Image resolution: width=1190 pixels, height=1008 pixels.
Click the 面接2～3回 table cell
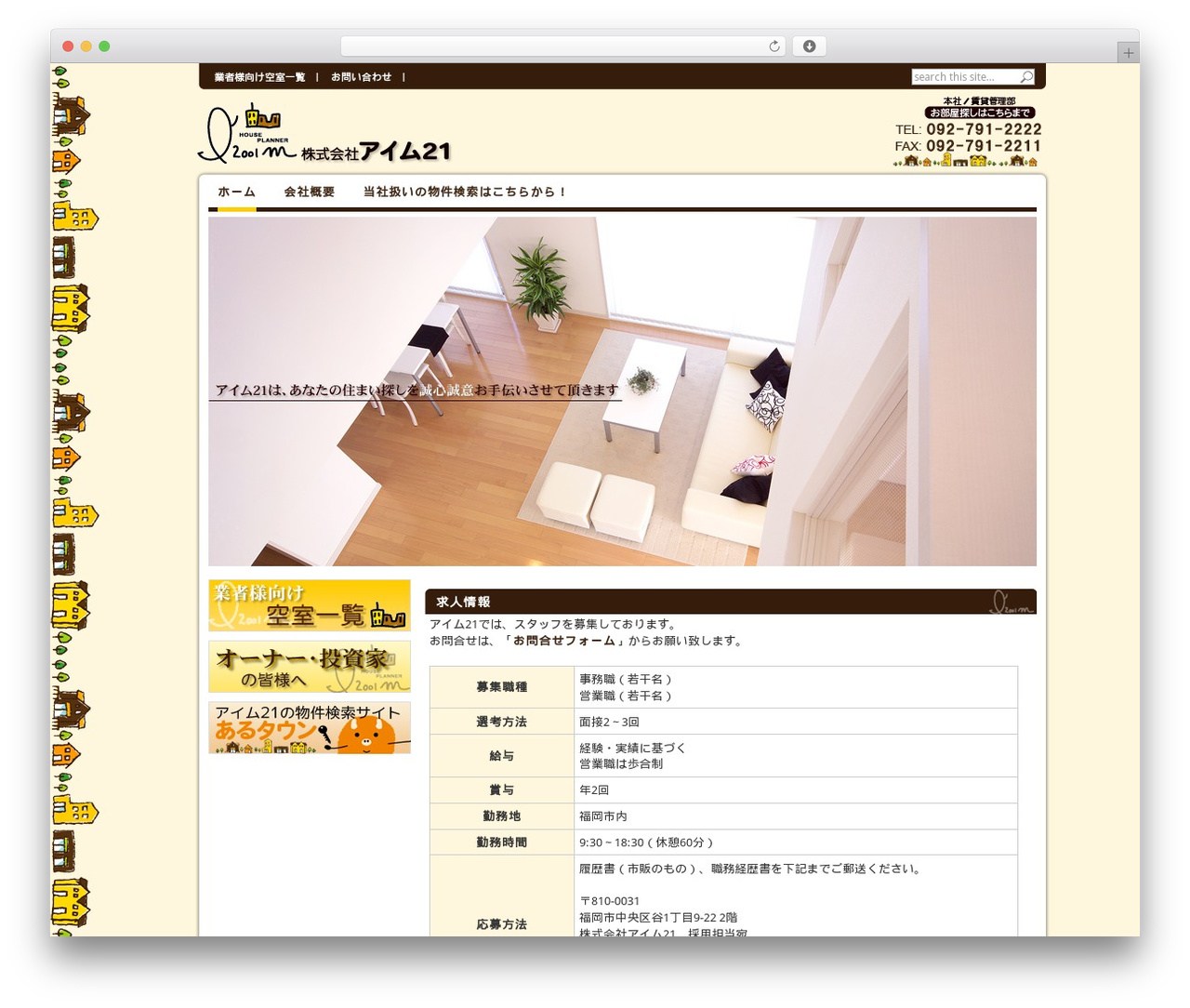(x=796, y=722)
